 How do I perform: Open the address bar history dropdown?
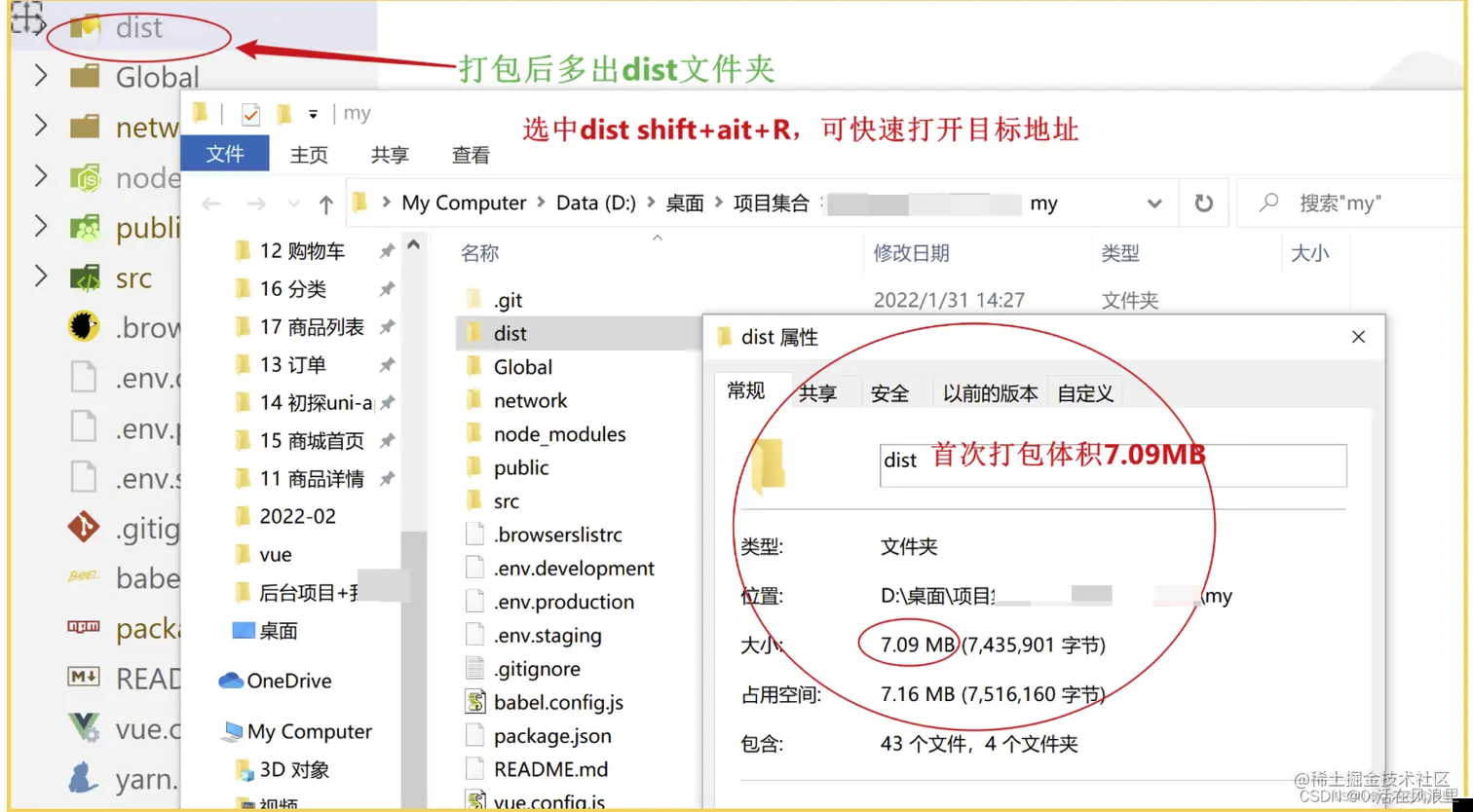point(1154,203)
